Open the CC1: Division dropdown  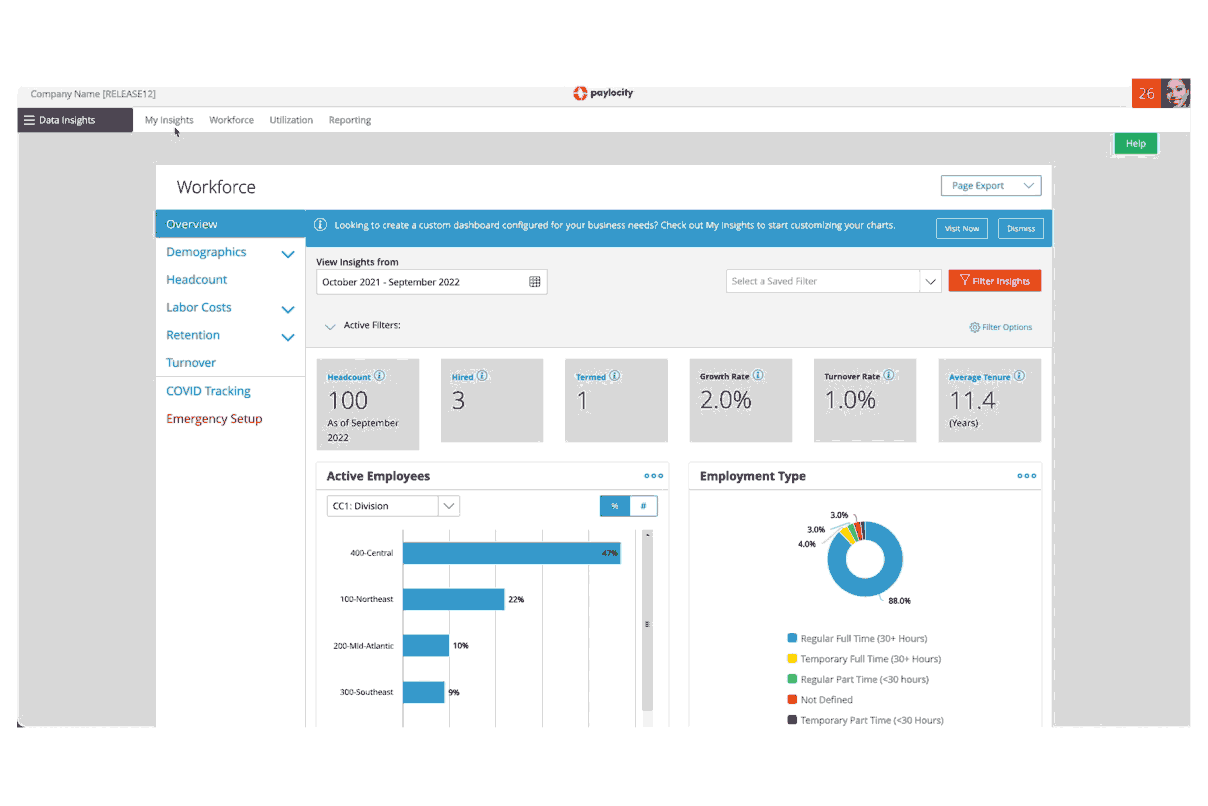click(393, 506)
